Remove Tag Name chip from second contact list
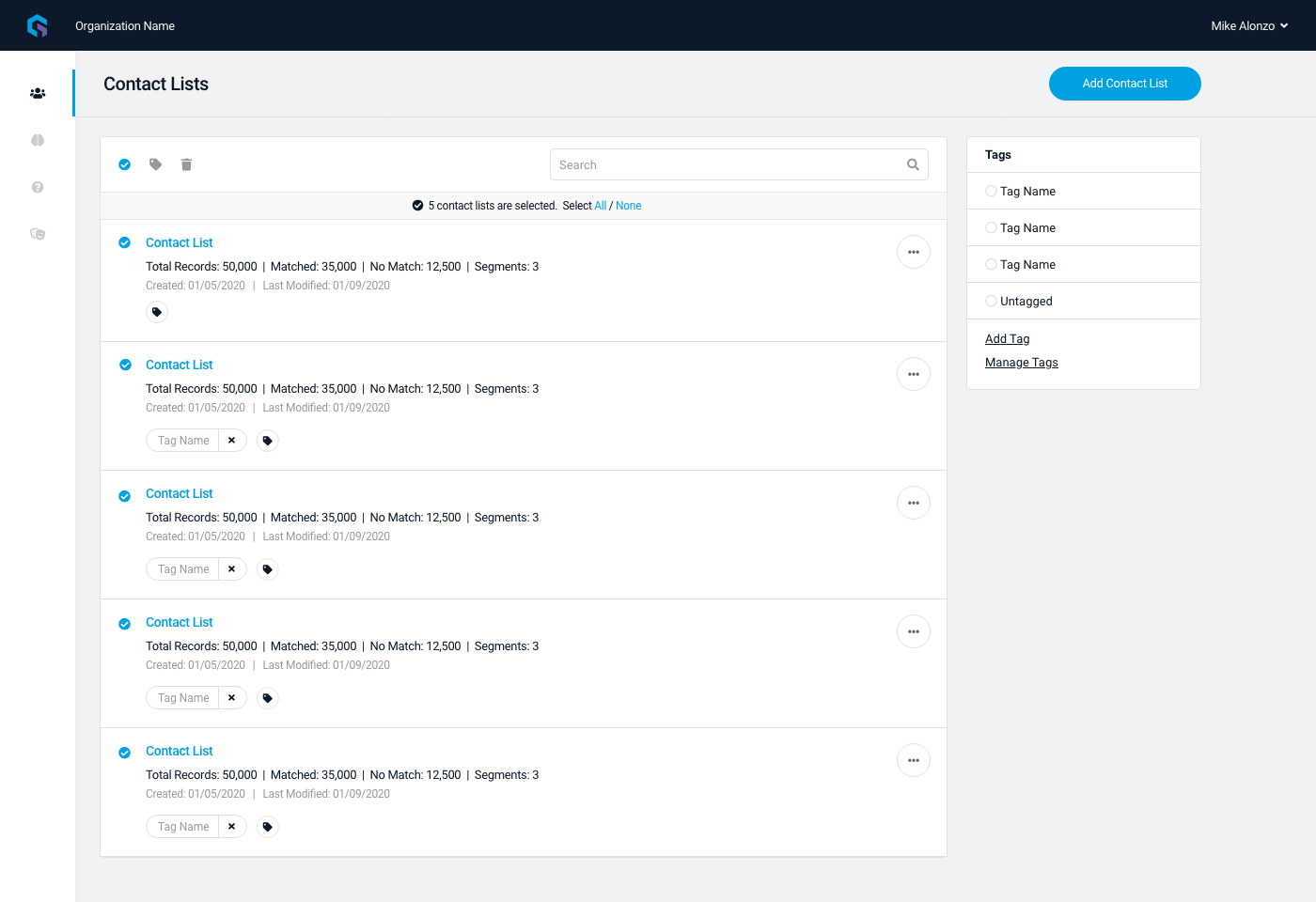The image size is (1316, 902). (232, 441)
